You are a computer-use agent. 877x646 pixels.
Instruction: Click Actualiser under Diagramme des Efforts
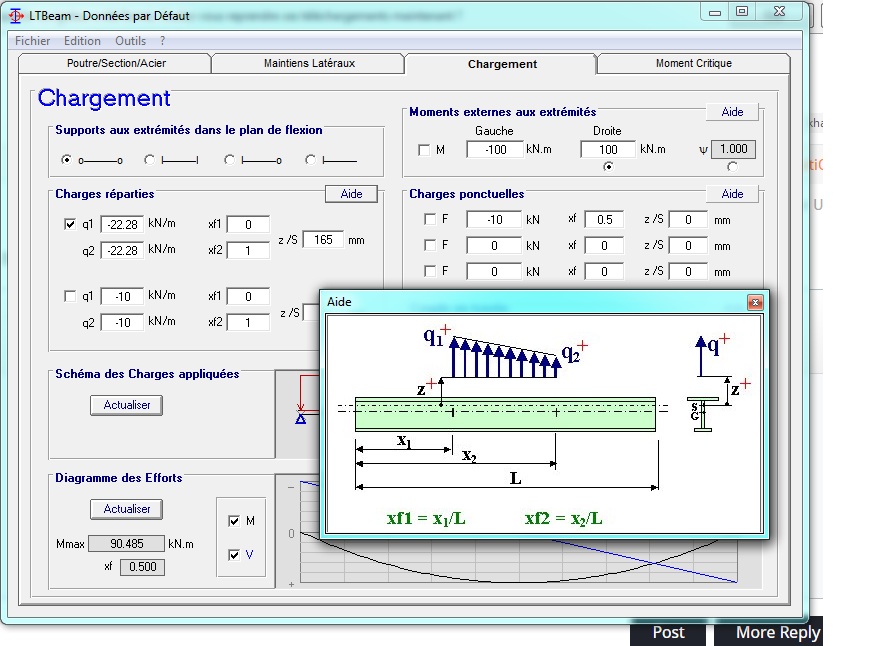point(126,509)
